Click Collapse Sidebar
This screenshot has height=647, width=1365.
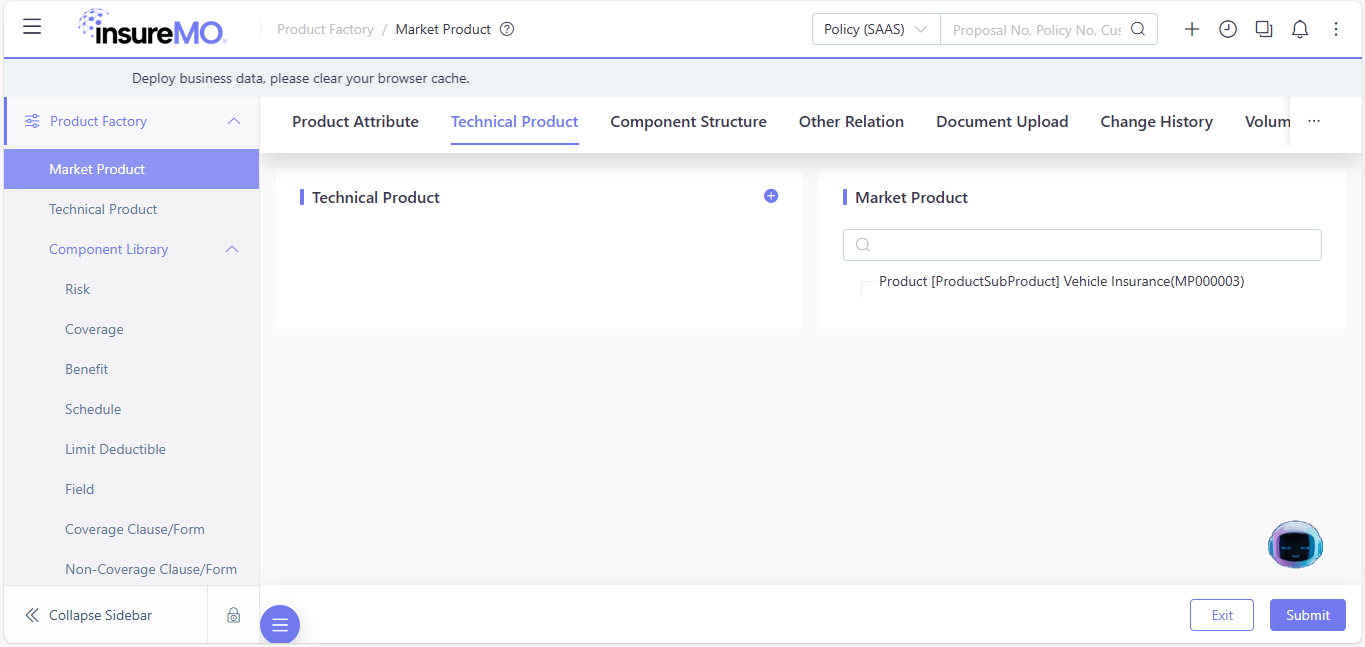coord(100,615)
